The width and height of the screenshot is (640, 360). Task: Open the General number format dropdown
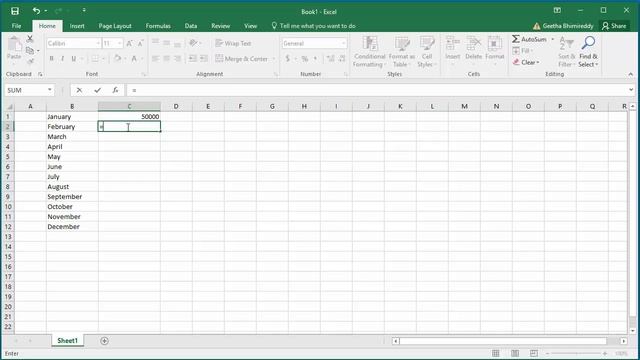click(343, 43)
